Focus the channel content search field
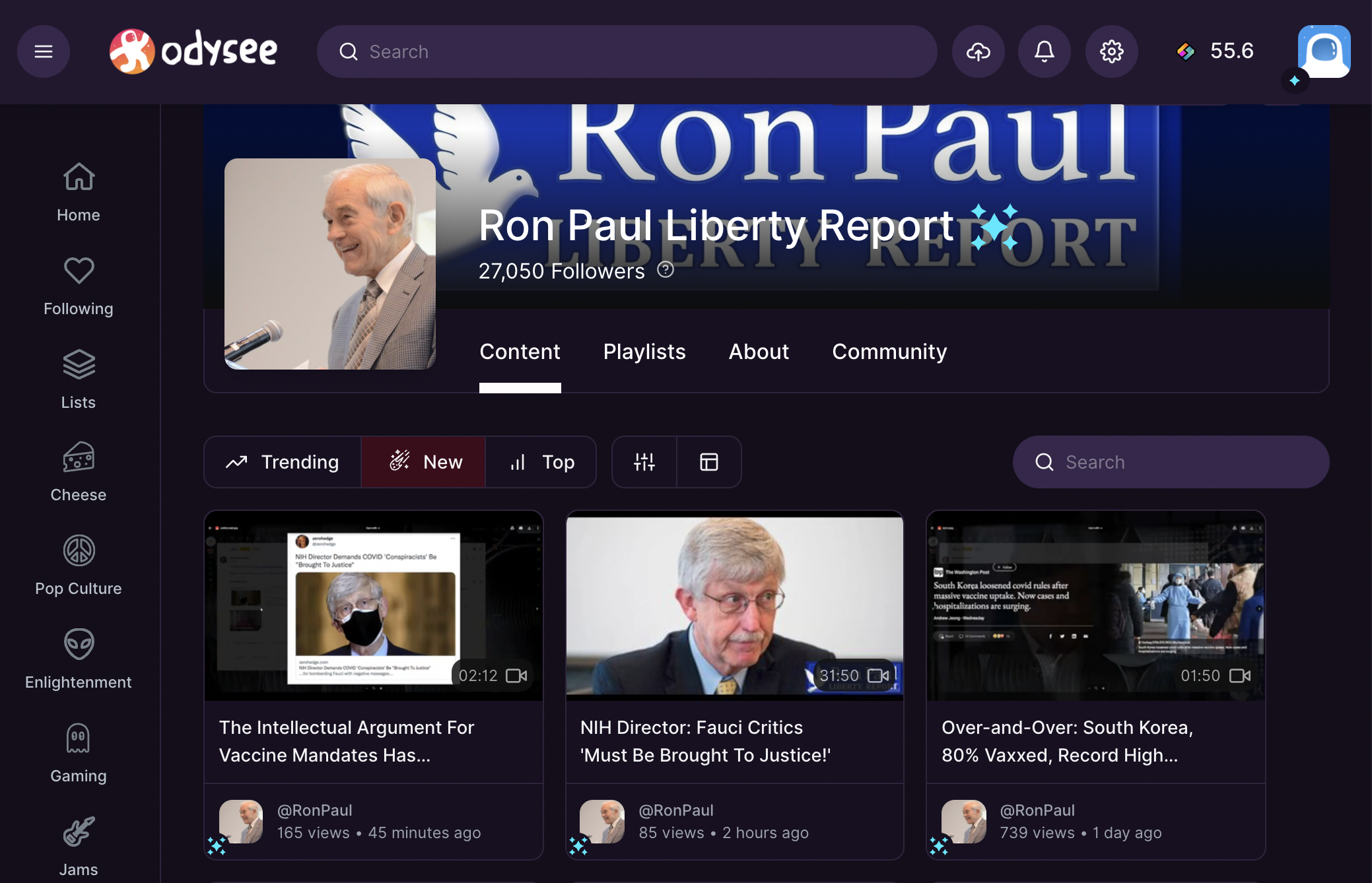 click(x=1171, y=462)
